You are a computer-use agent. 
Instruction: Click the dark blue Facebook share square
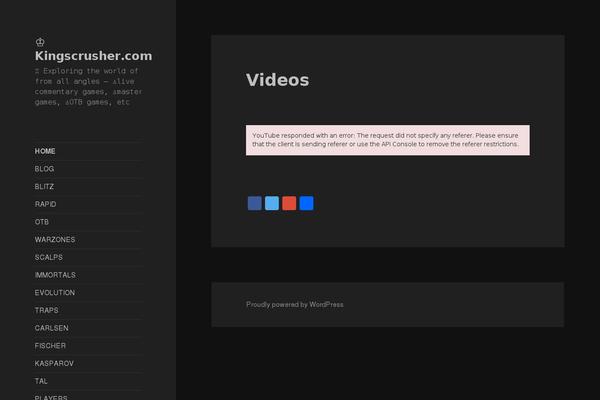point(254,203)
